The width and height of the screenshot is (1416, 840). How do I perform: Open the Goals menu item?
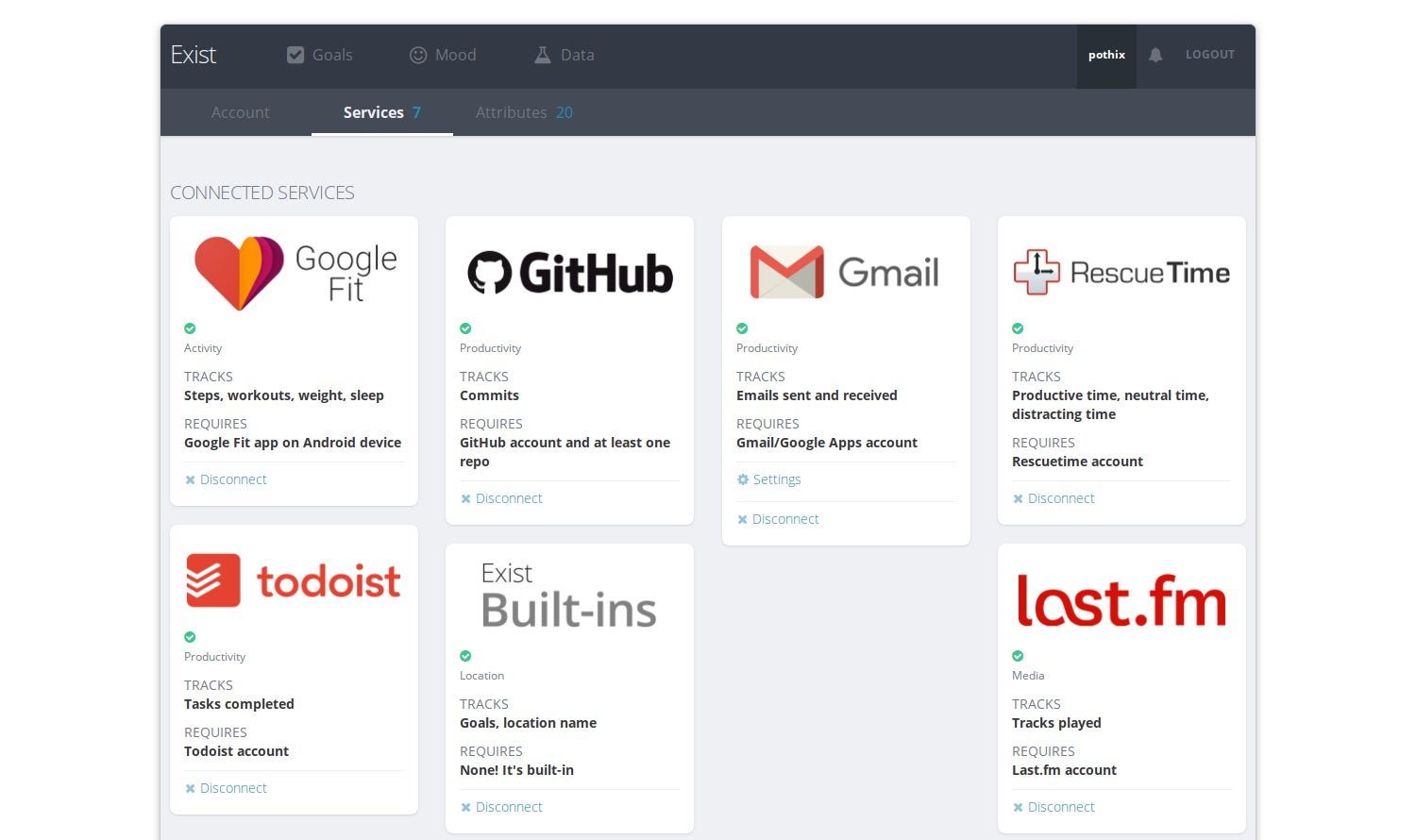(x=320, y=55)
